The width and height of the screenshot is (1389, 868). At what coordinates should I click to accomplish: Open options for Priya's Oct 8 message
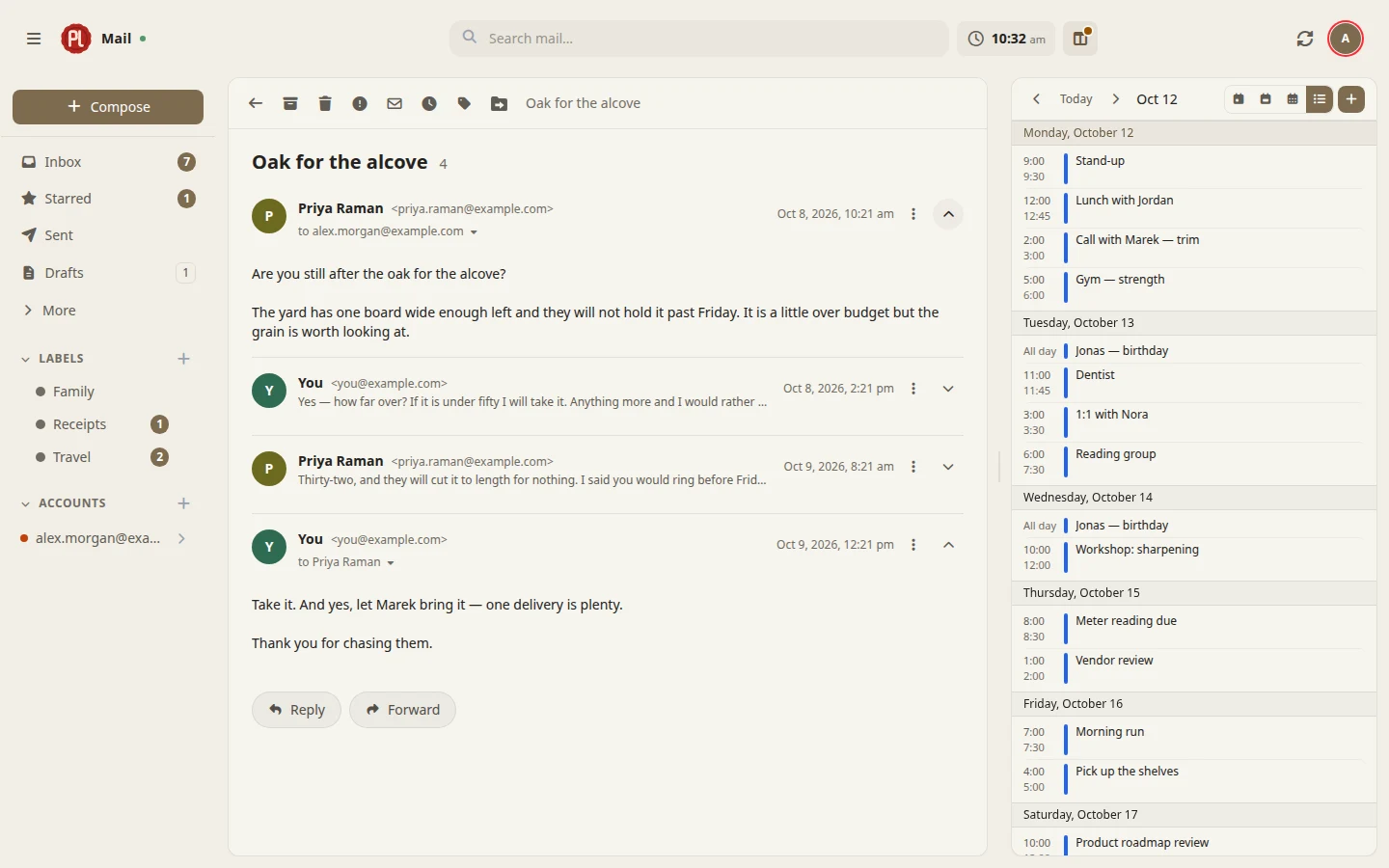point(913,214)
